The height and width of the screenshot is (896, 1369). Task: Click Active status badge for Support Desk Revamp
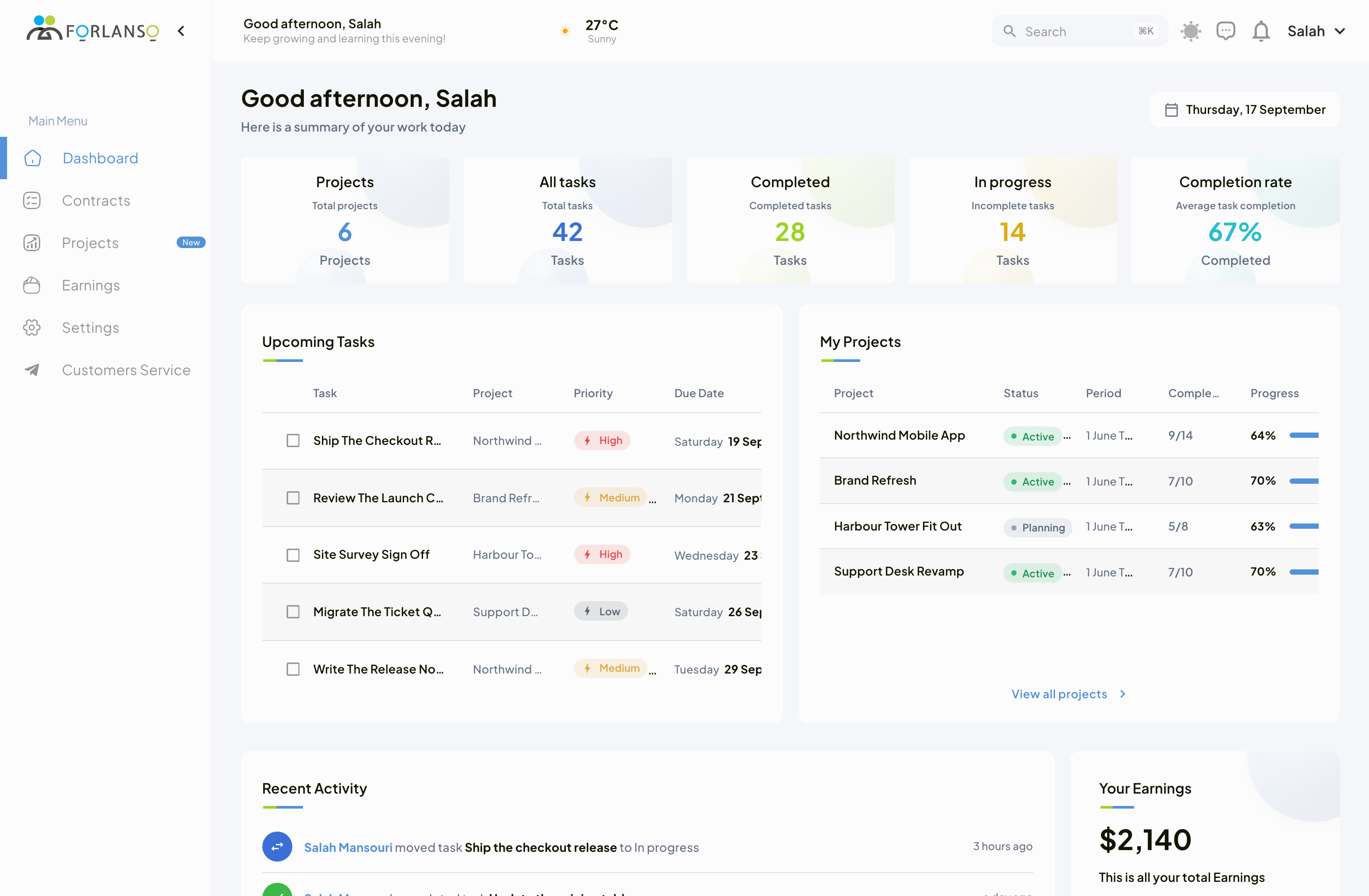tap(1033, 573)
